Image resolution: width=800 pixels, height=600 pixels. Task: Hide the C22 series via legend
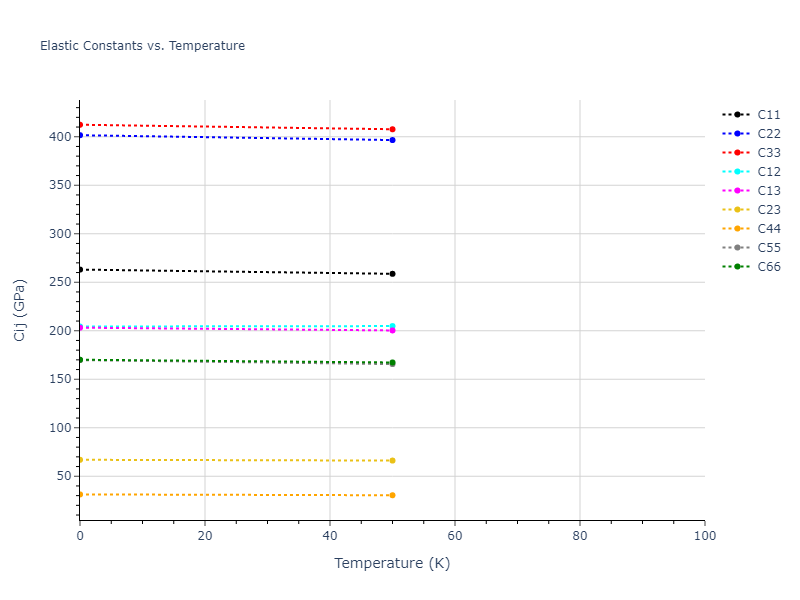pyautogui.click(x=768, y=134)
